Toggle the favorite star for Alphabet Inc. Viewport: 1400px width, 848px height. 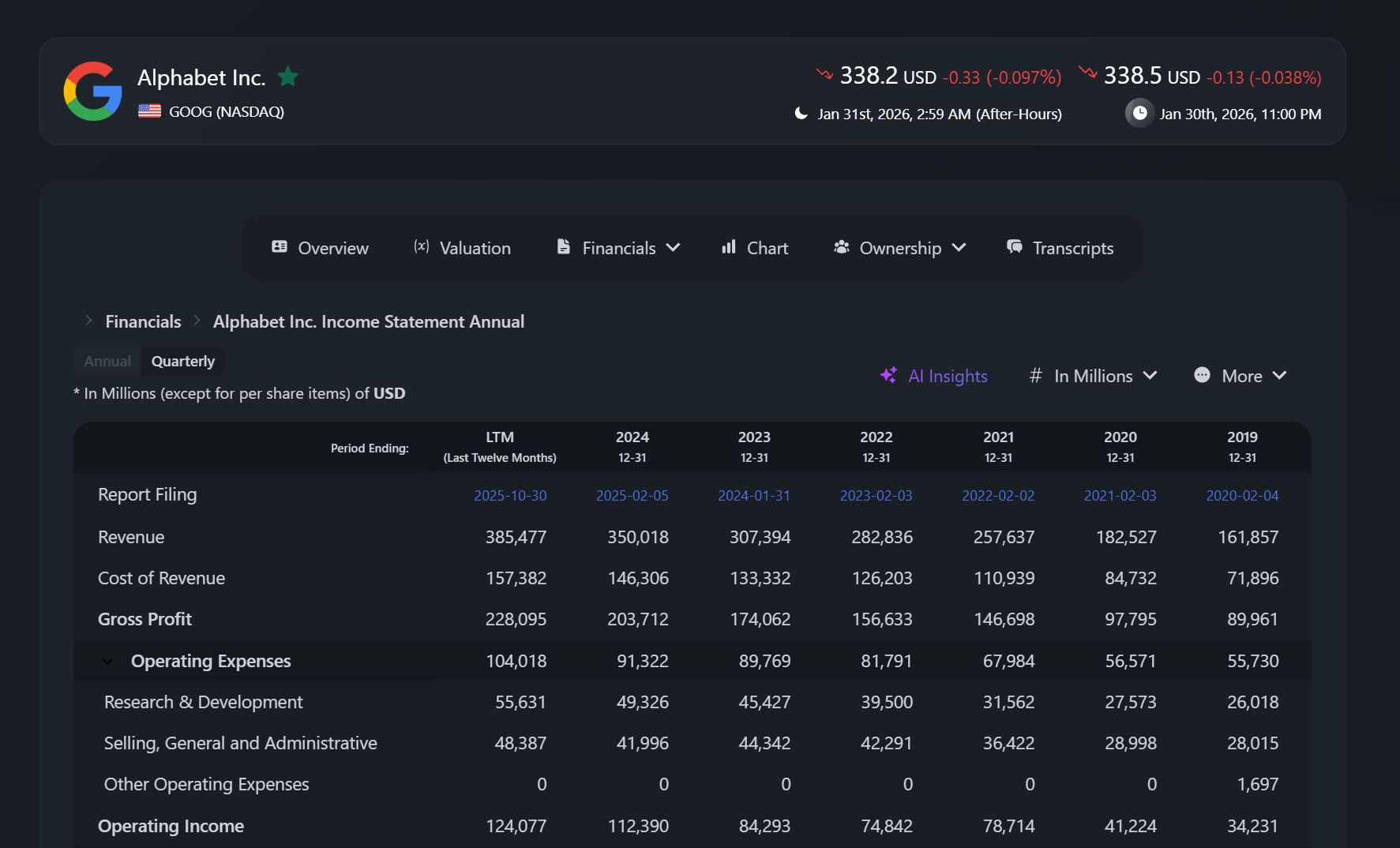point(288,77)
